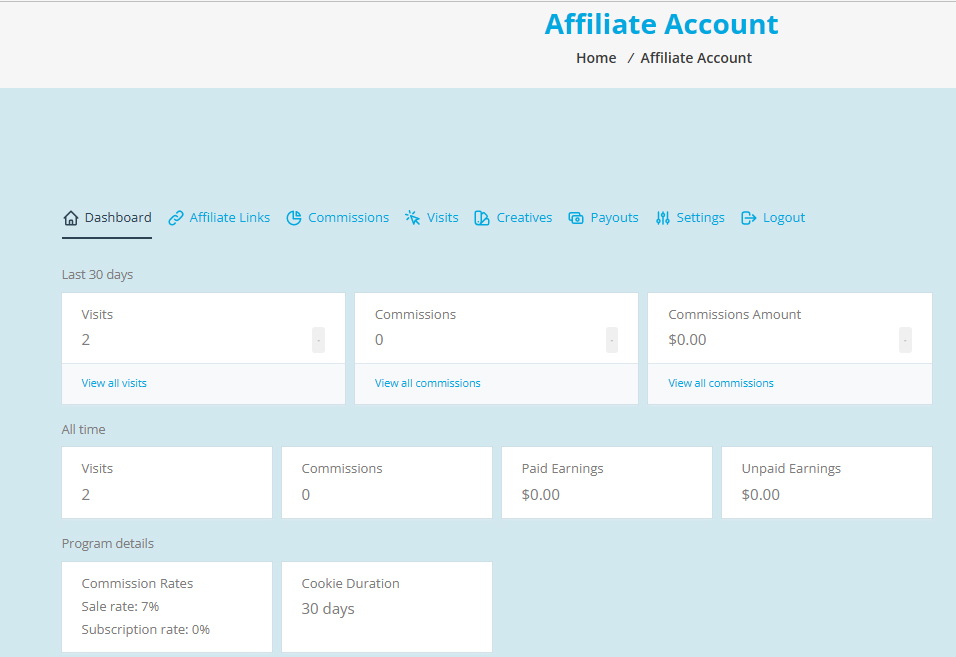Click the Payouts money icon
This screenshot has width=956, height=657.
click(576, 218)
